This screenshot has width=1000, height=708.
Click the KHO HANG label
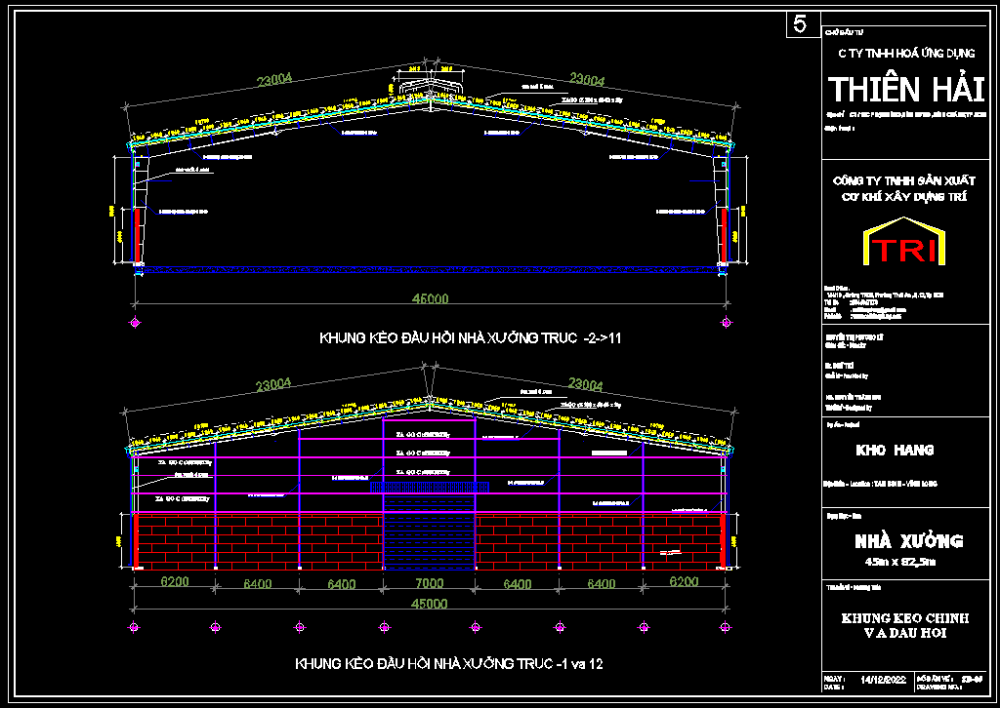tap(894, 450)
